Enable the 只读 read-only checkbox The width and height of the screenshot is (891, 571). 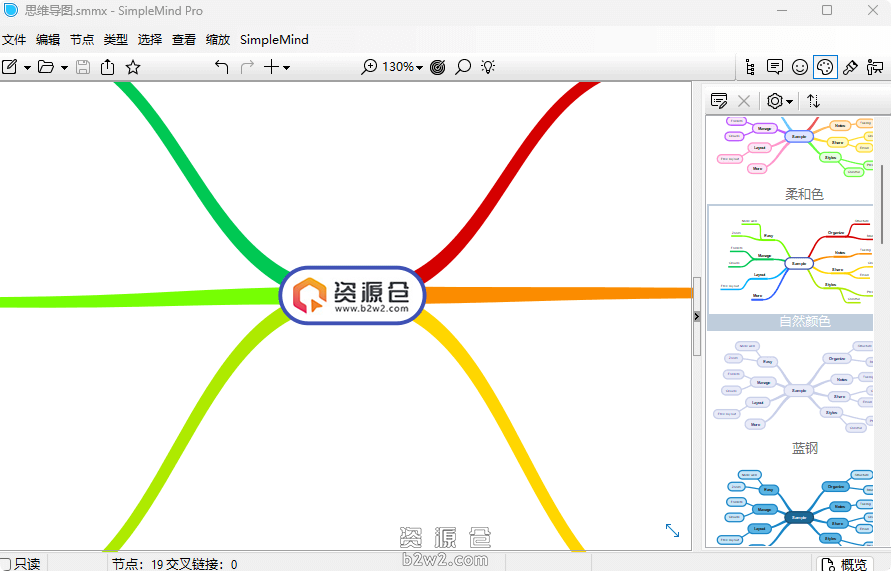coord(6,564)
